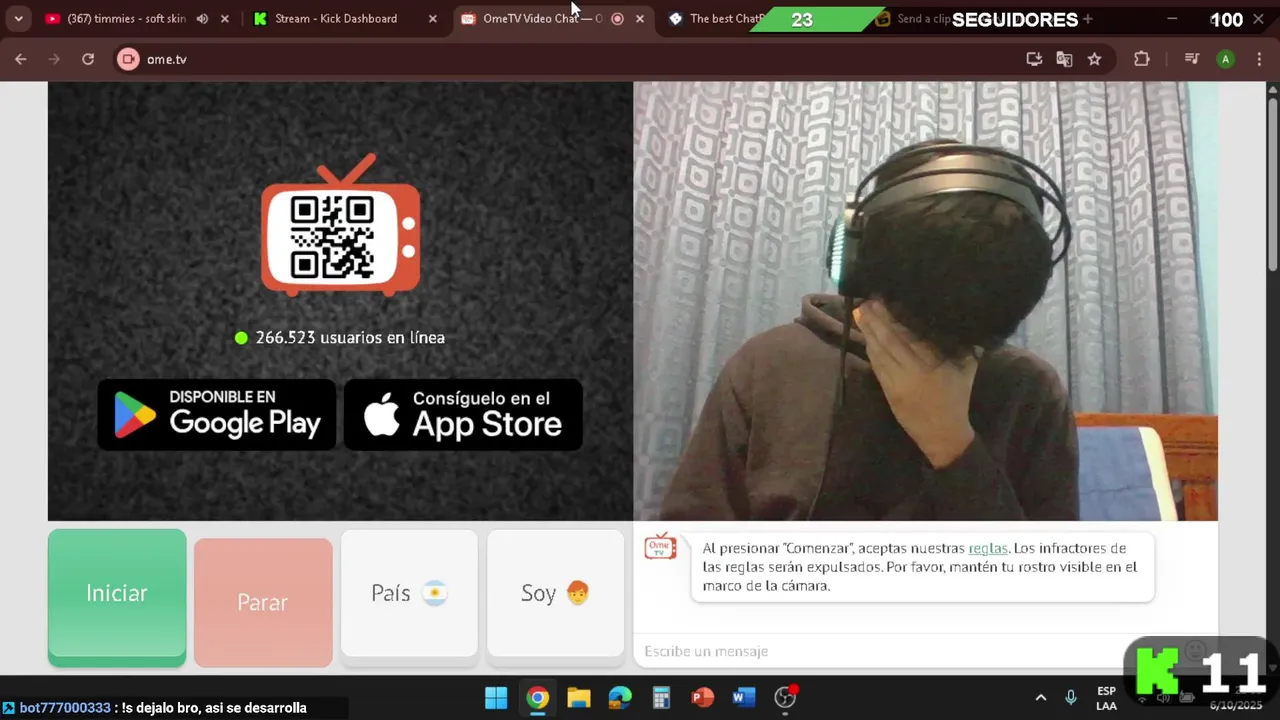Click the install app icon in address bar
Image resolution: width=1280 pixels, height=720 pixels.
1034,59
